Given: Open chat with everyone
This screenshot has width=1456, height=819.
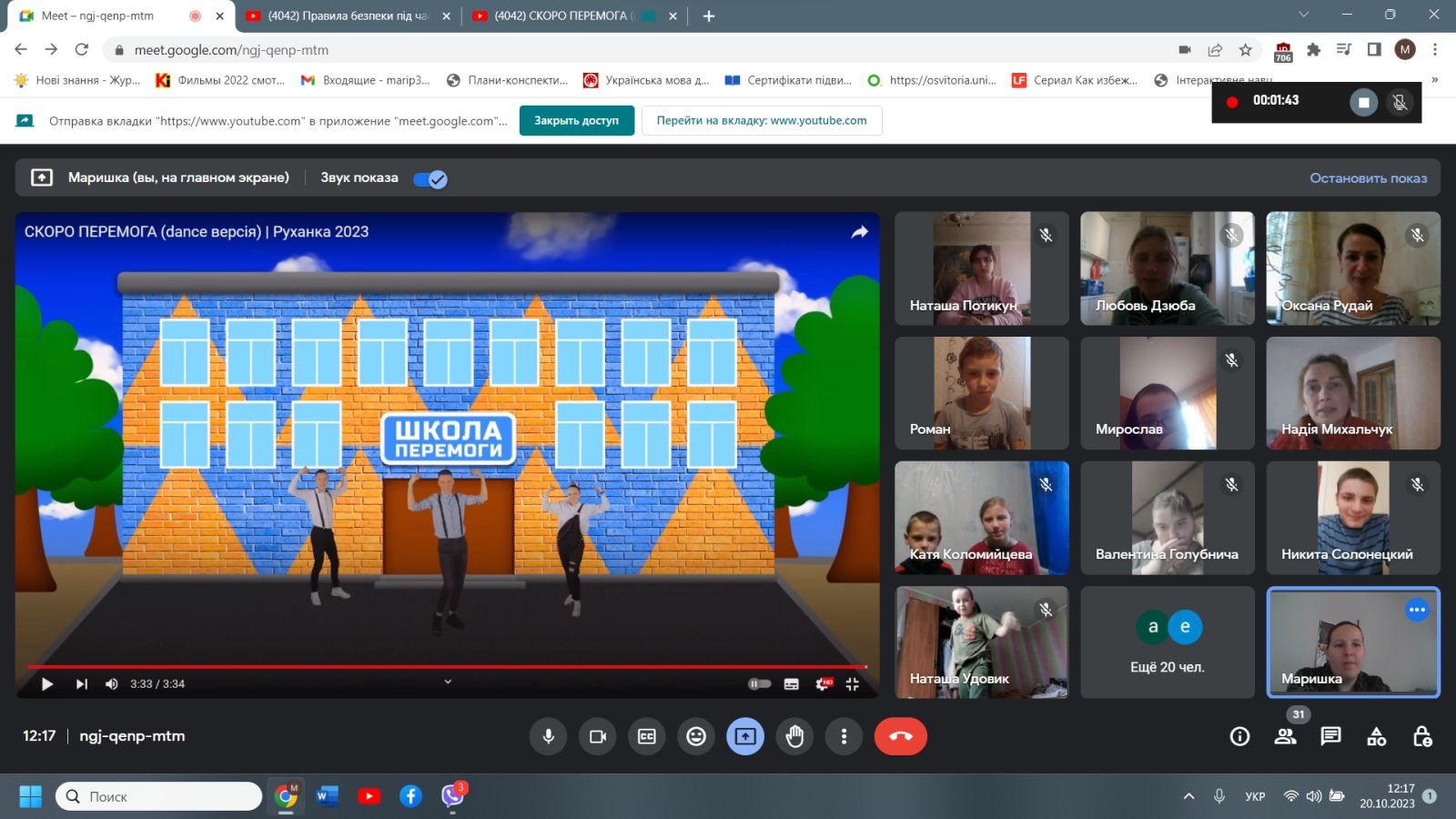Looking at the screenshot, I should coord(1330,736).
